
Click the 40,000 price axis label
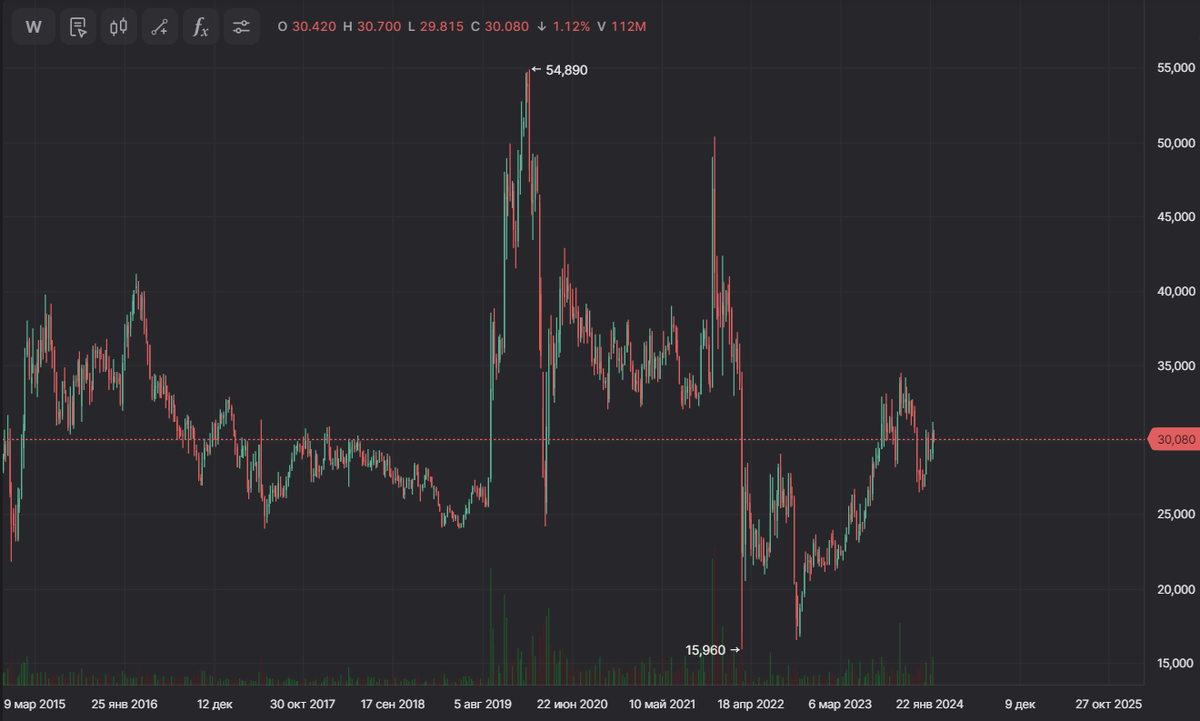click(1175, 291)
